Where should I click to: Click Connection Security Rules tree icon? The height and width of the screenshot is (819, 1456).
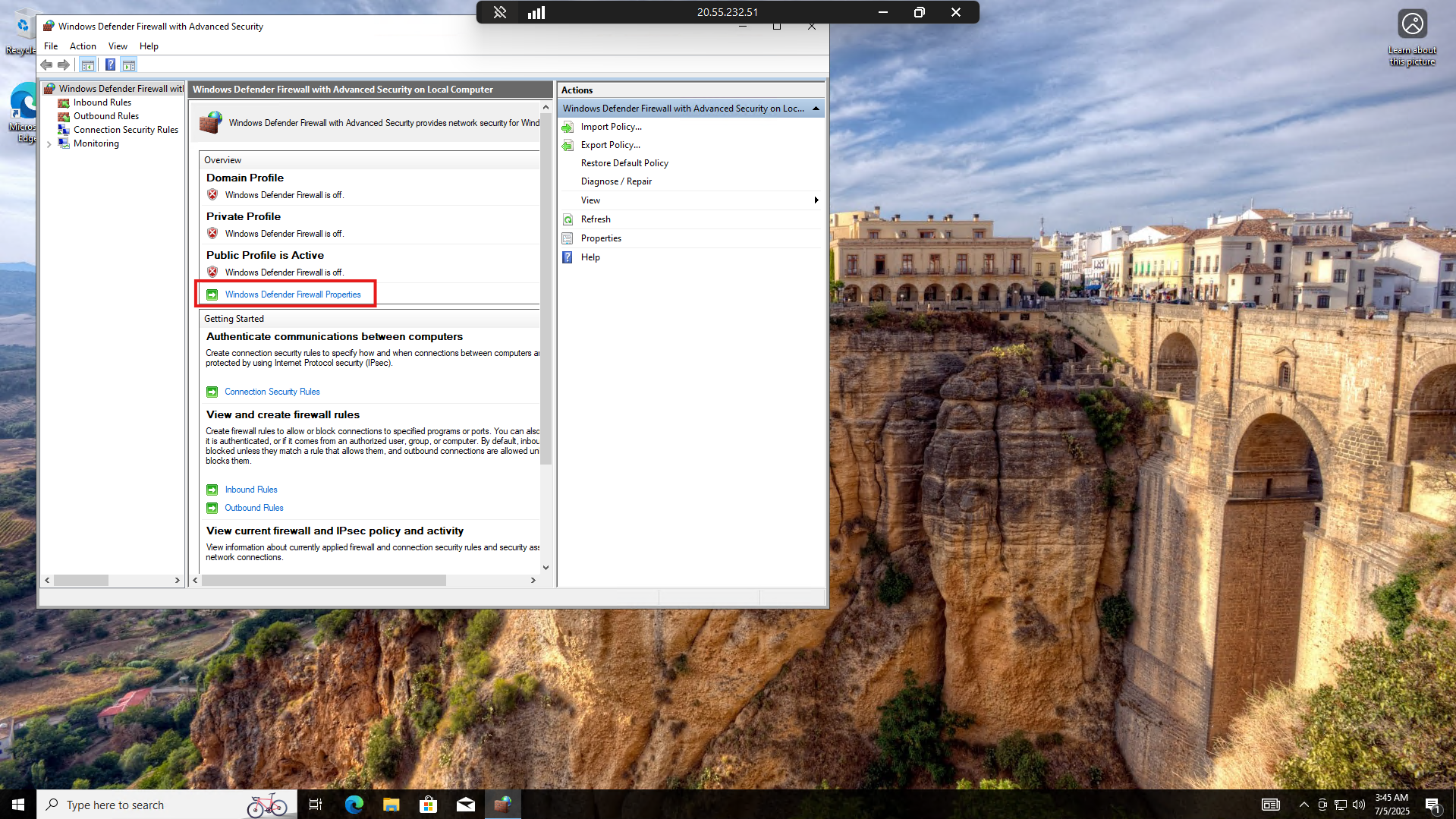tap(64, 130)
